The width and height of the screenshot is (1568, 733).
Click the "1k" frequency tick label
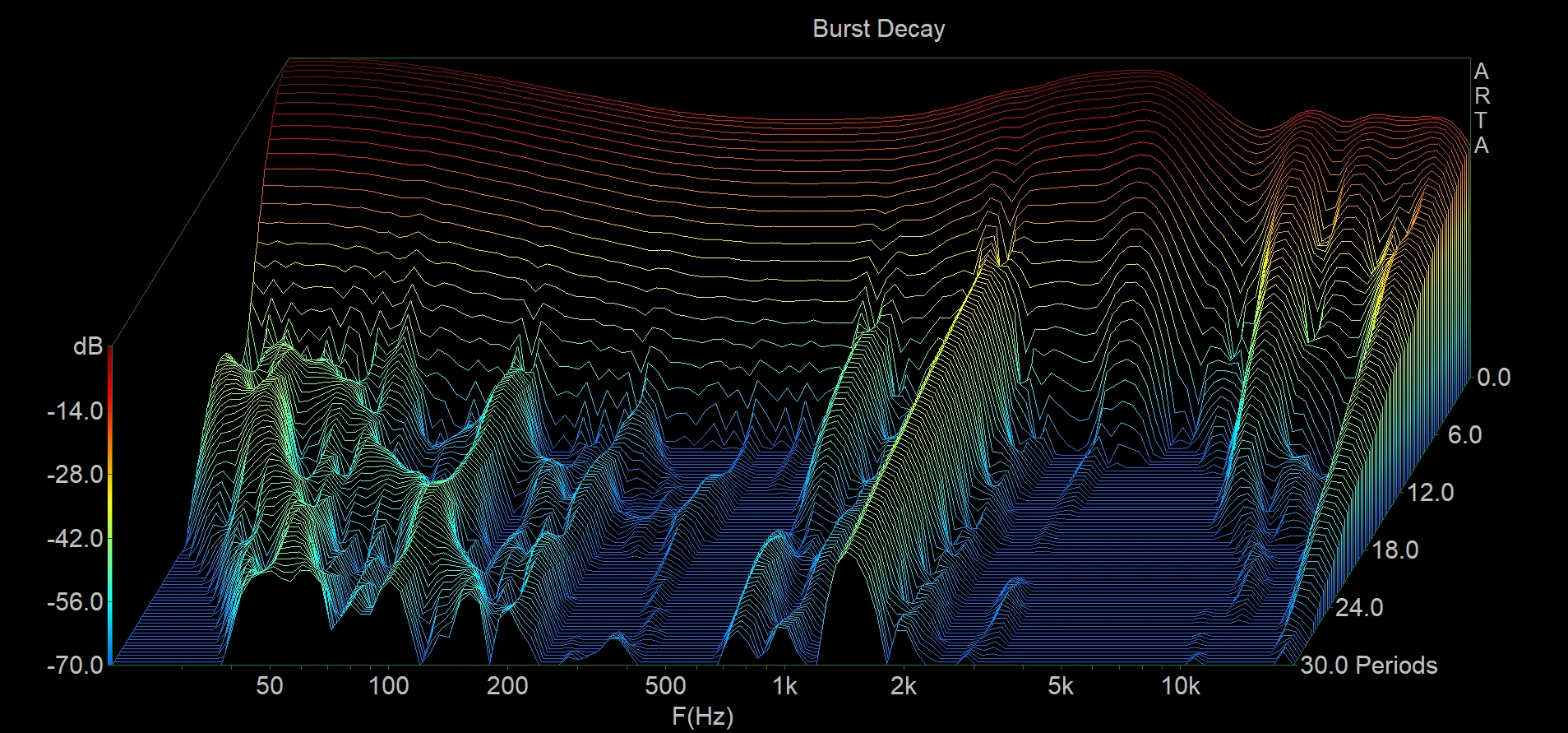click(784, 685)
